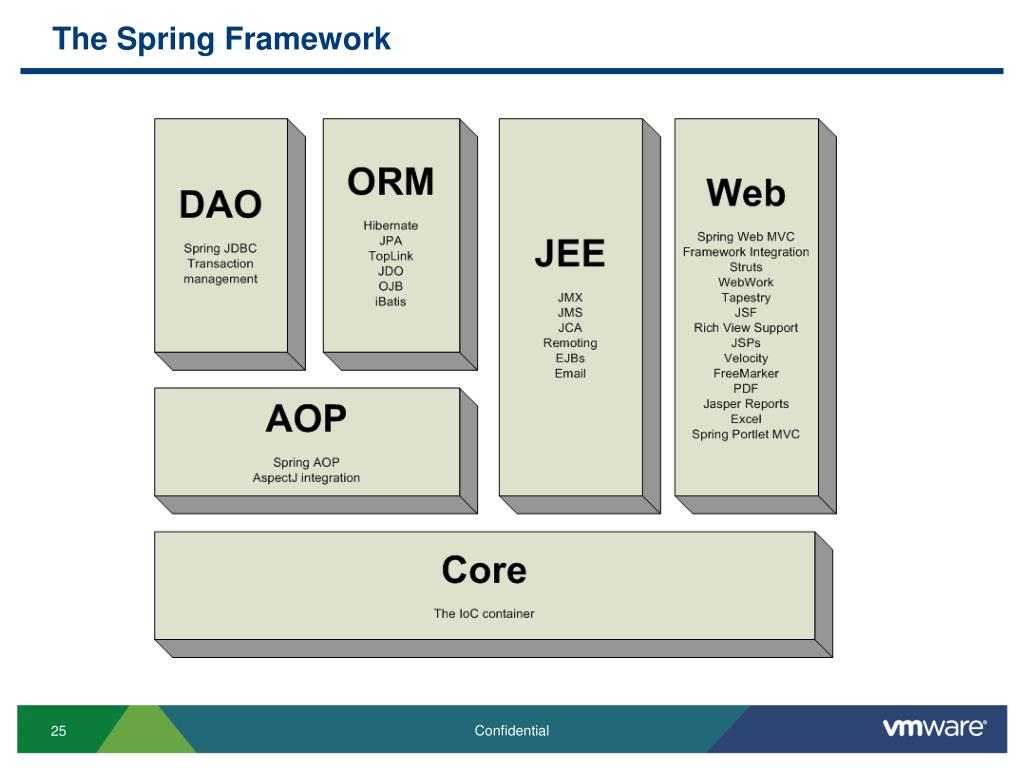Select "Rich View Support" text
The width and height of the screenshot is (1024, 768).
746,328
